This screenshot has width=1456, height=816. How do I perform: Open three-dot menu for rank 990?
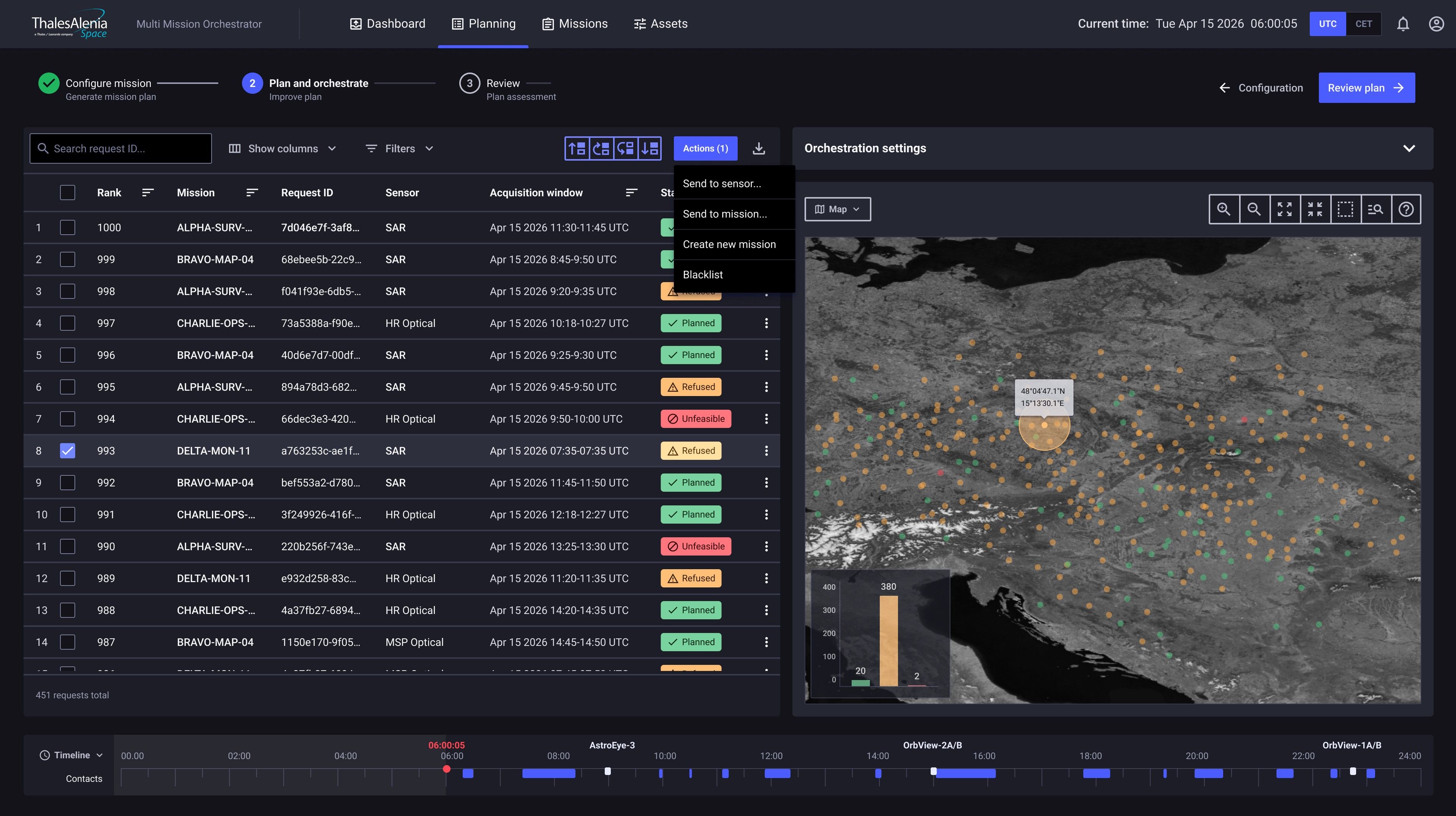click(x=767, y=546)
